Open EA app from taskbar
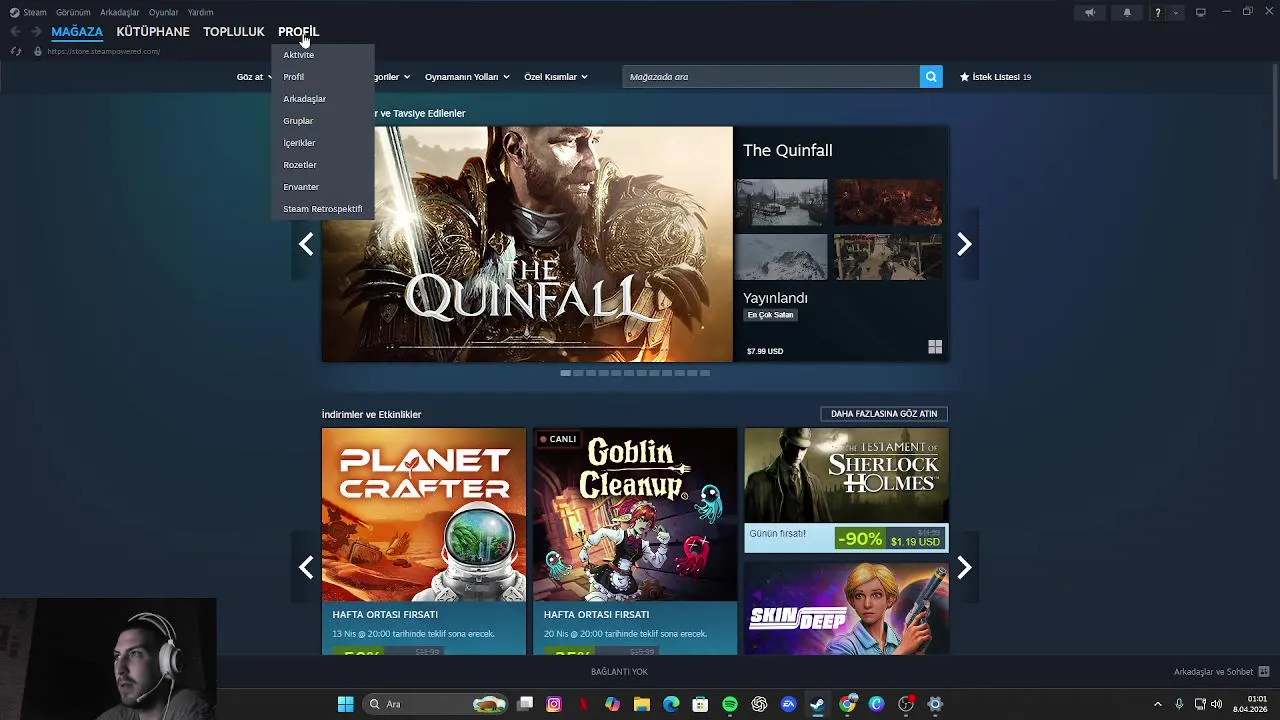 pyautogui.click(x=788, y=704)
